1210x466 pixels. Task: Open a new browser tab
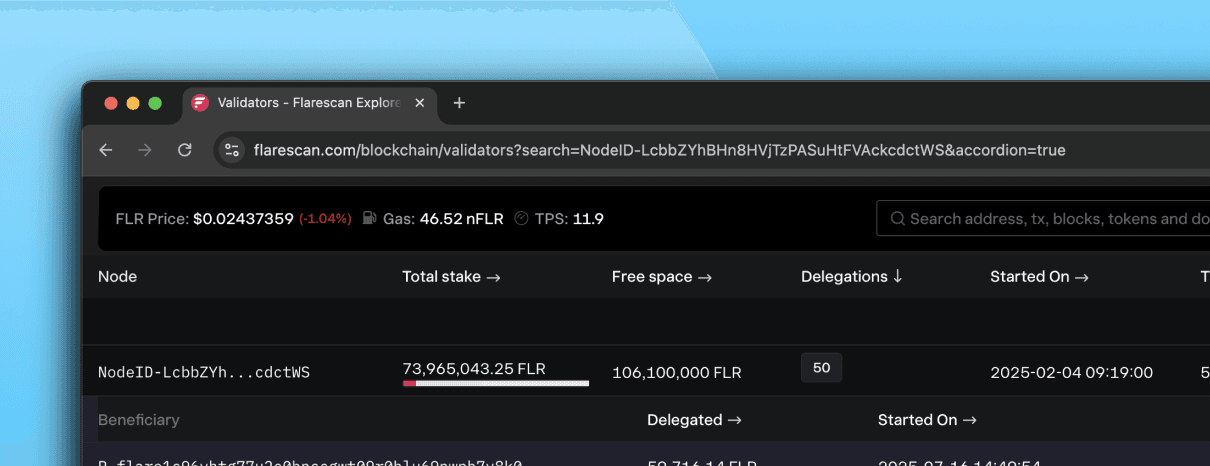(x=459, y=103)
